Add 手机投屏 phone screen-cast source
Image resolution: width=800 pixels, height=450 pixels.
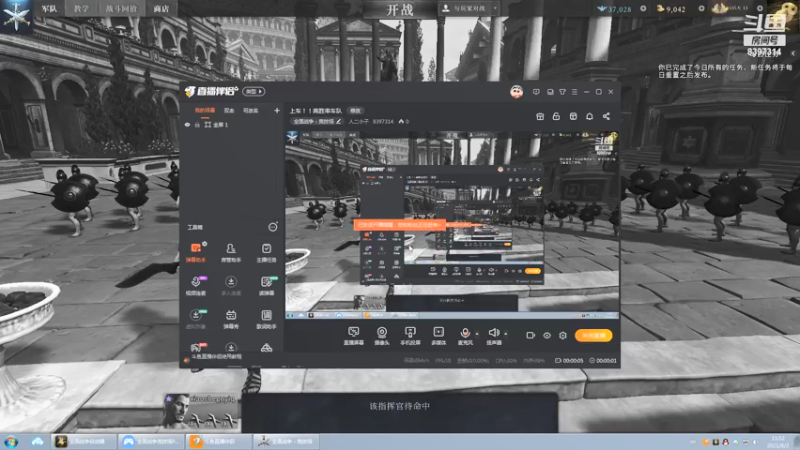[x=410, y=336]
